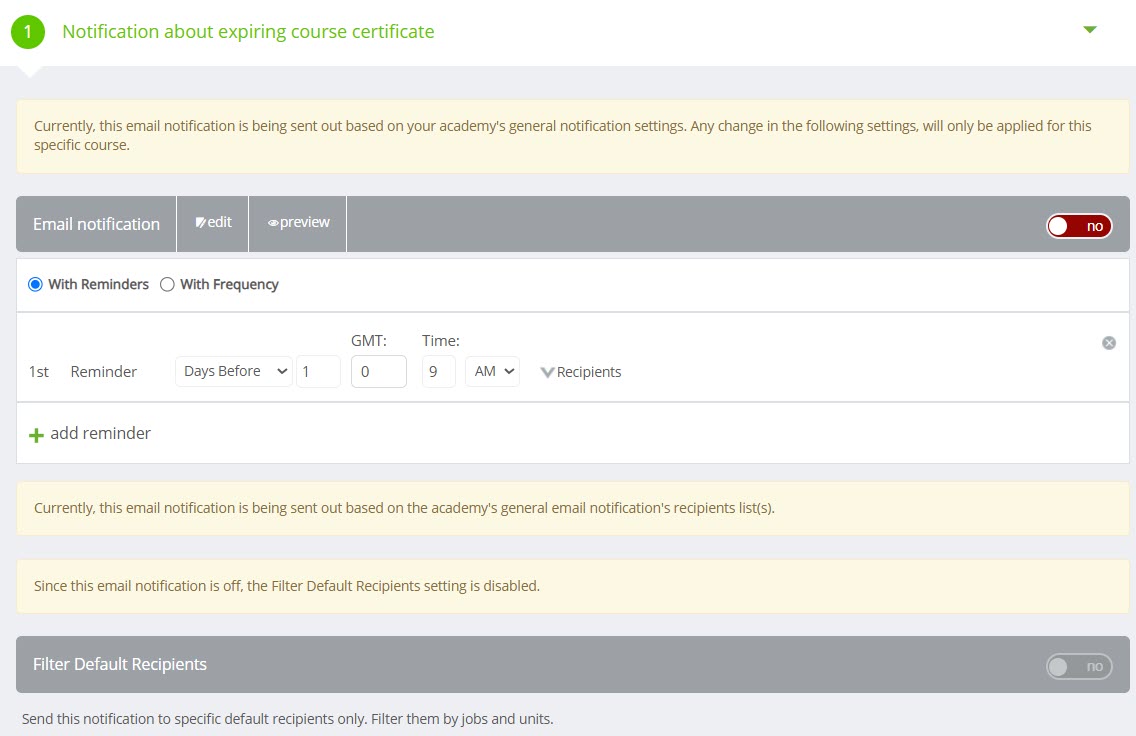Image resolution: width=1136 pixels, height=736 pixels.
Task: Select the With Reminders radio button
Action: click(x=36, y=285)
